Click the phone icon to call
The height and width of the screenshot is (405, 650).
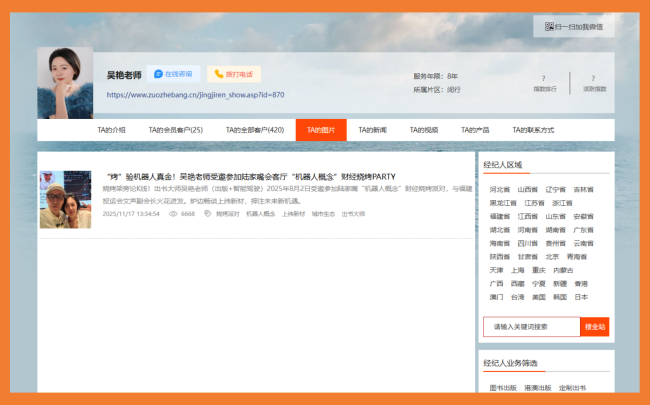coord(218,74)
